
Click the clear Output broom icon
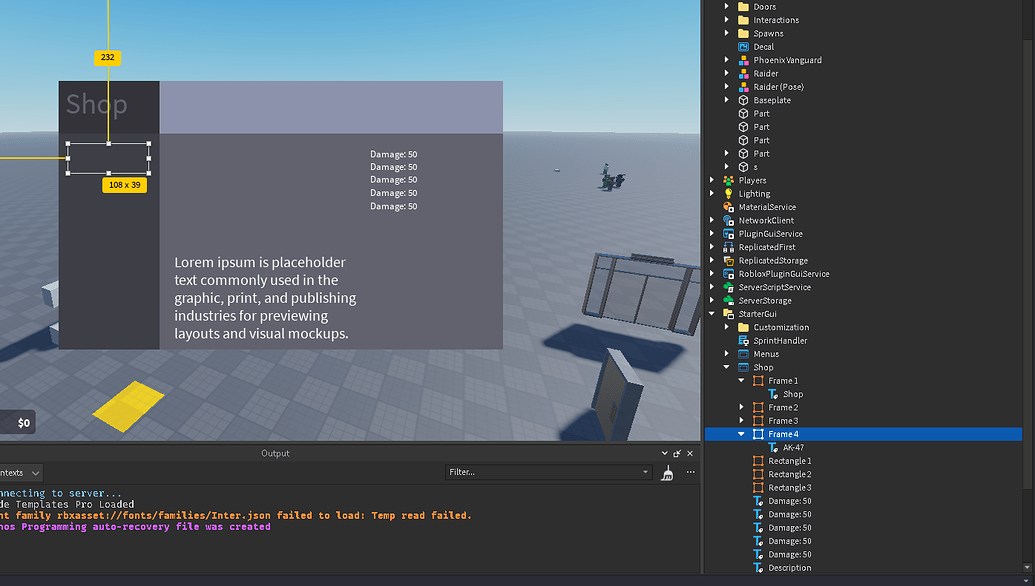point(666,473)
